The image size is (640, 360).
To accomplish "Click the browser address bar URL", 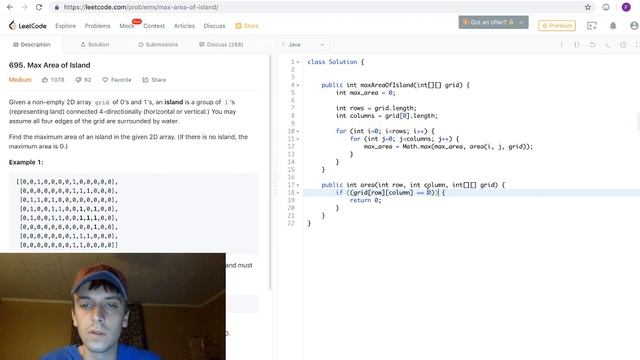I will pos(141,7).
